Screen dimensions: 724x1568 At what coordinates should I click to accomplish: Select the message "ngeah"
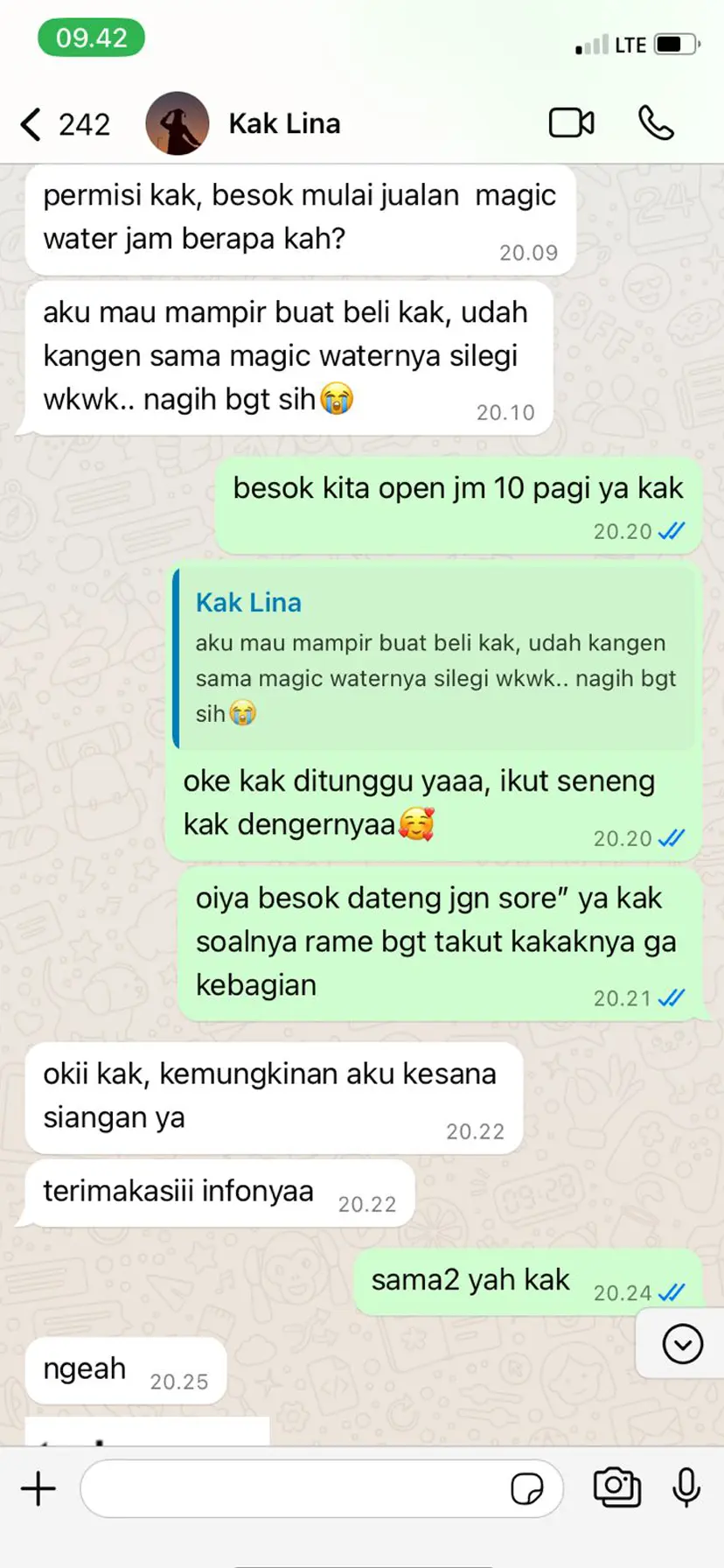click(x=126, y=1370)
